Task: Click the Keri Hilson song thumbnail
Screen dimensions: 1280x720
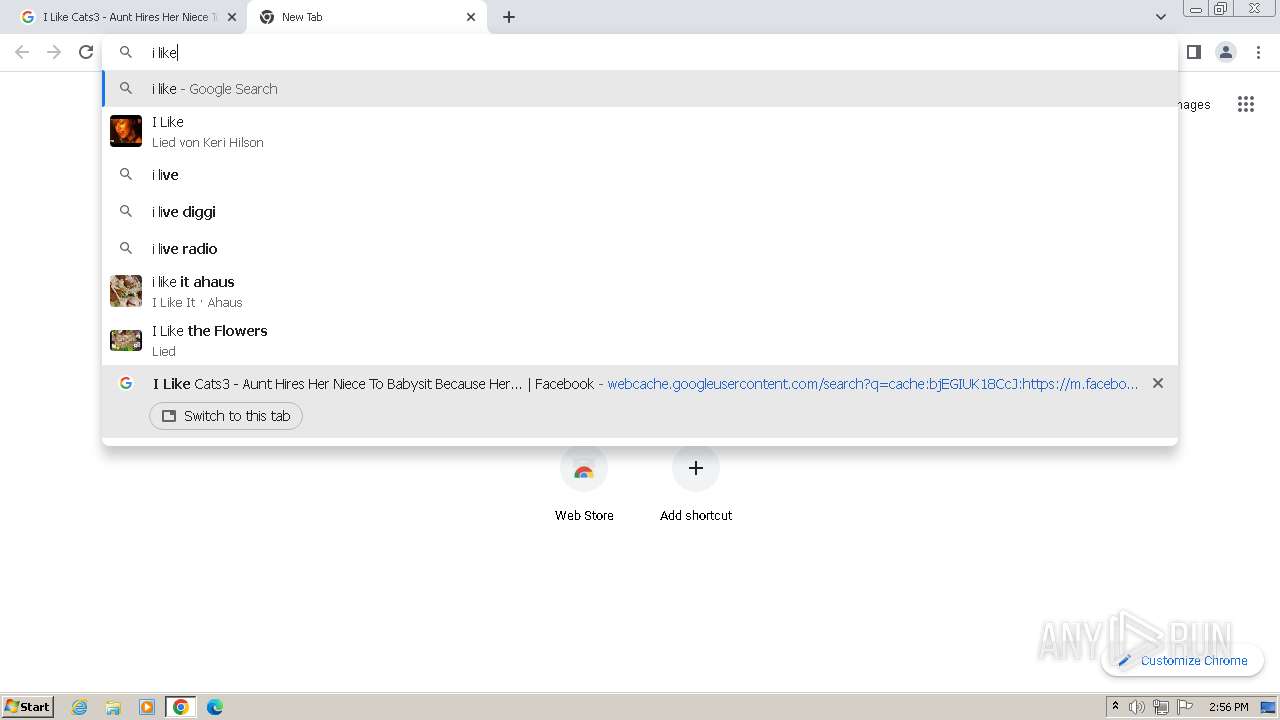Action: 126,131
